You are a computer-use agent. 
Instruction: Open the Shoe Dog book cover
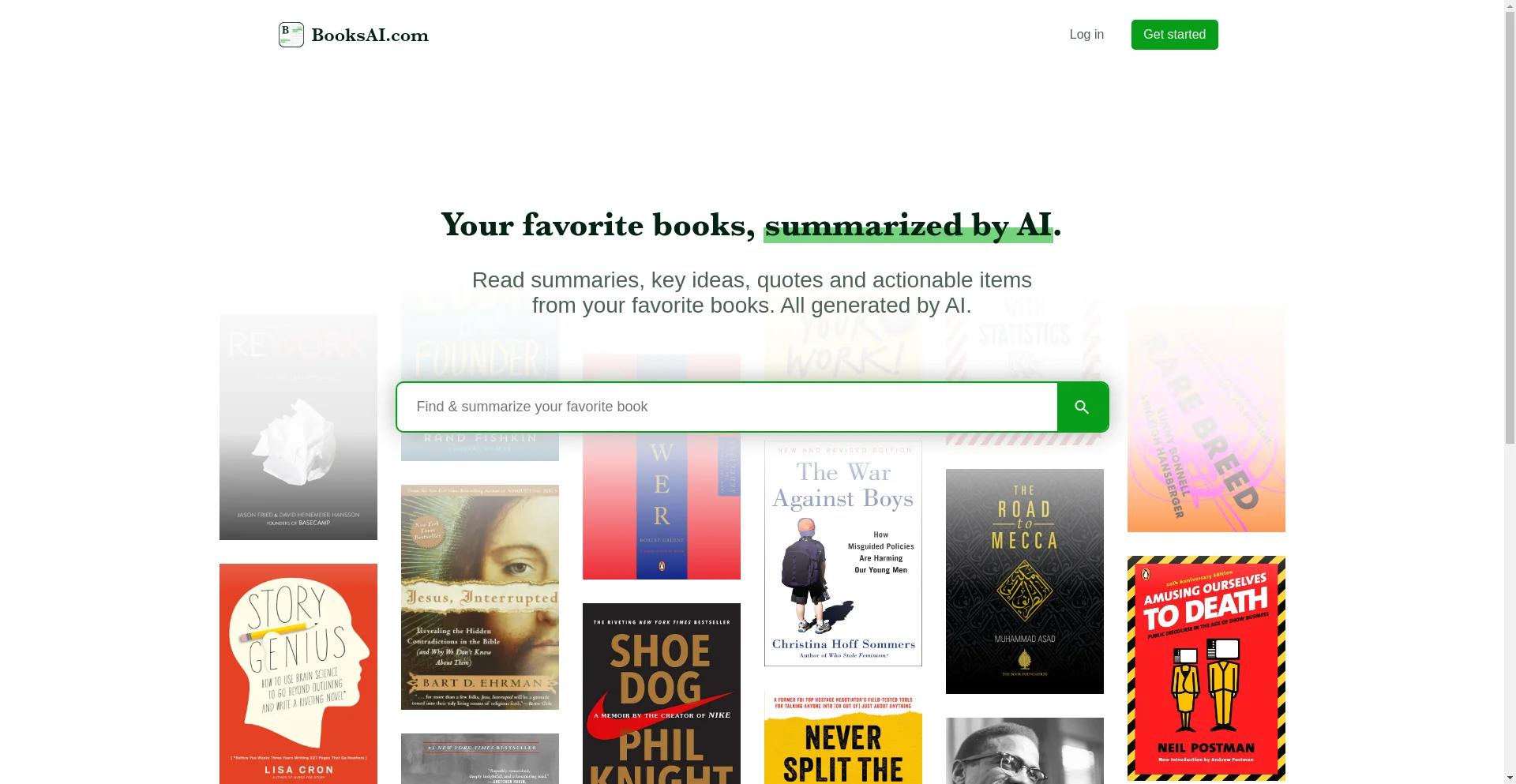662,693
